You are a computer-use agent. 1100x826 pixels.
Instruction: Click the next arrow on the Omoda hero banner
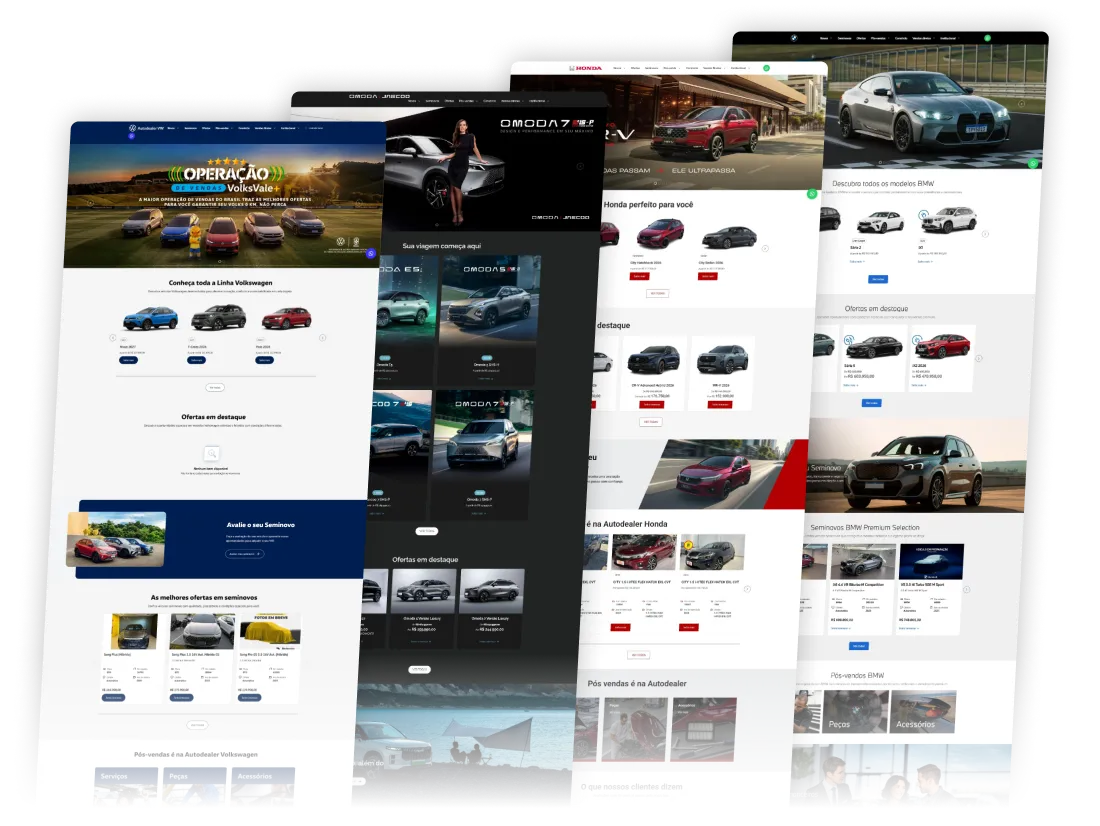coord(580,166)
